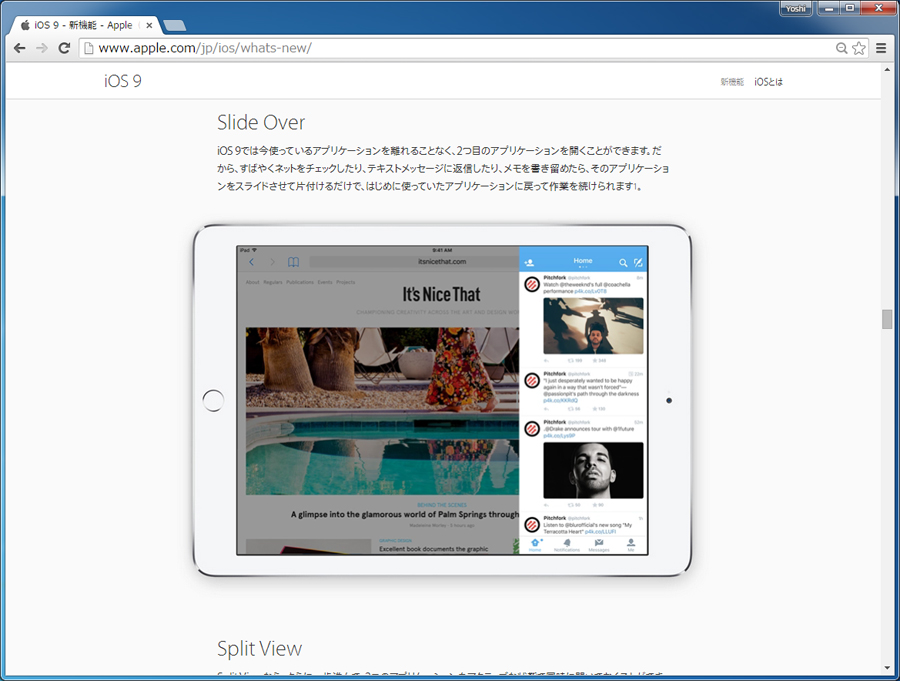The height and width of the screenshot is (681, 900).
Task: Maximize the Chrome window
Action: (850, 9)
